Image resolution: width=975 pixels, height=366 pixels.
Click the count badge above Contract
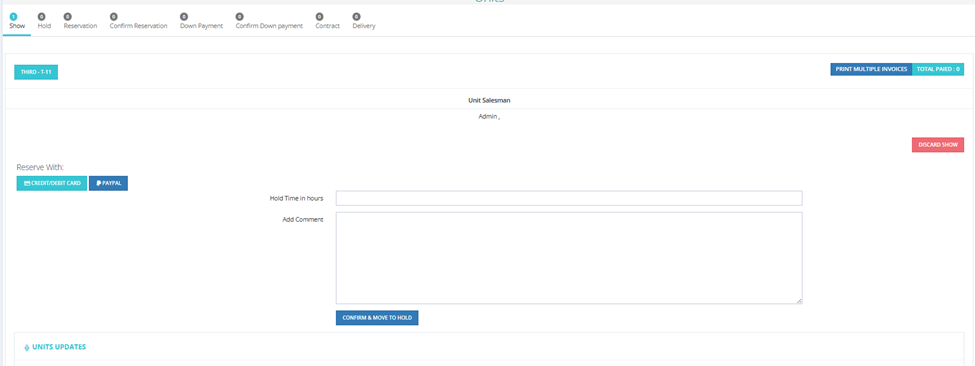319,17
